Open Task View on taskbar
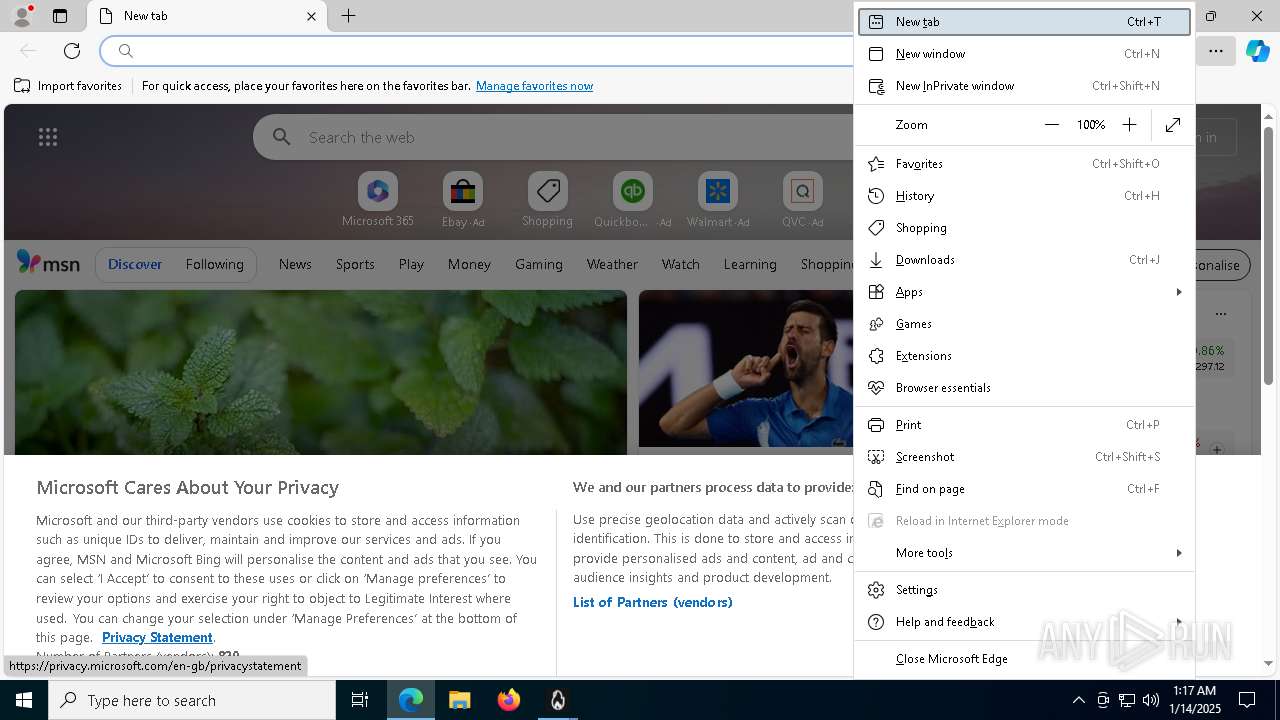1280x720 pixels. coord(360,700)
